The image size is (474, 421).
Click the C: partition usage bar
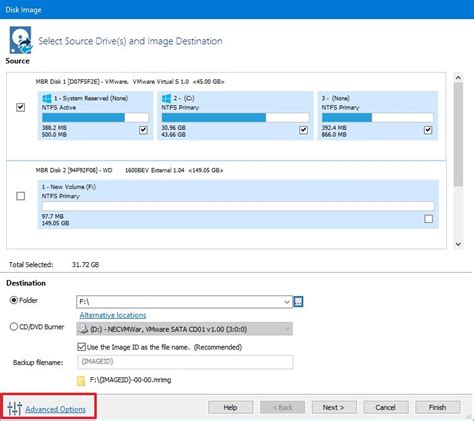[x=235, y=117]
